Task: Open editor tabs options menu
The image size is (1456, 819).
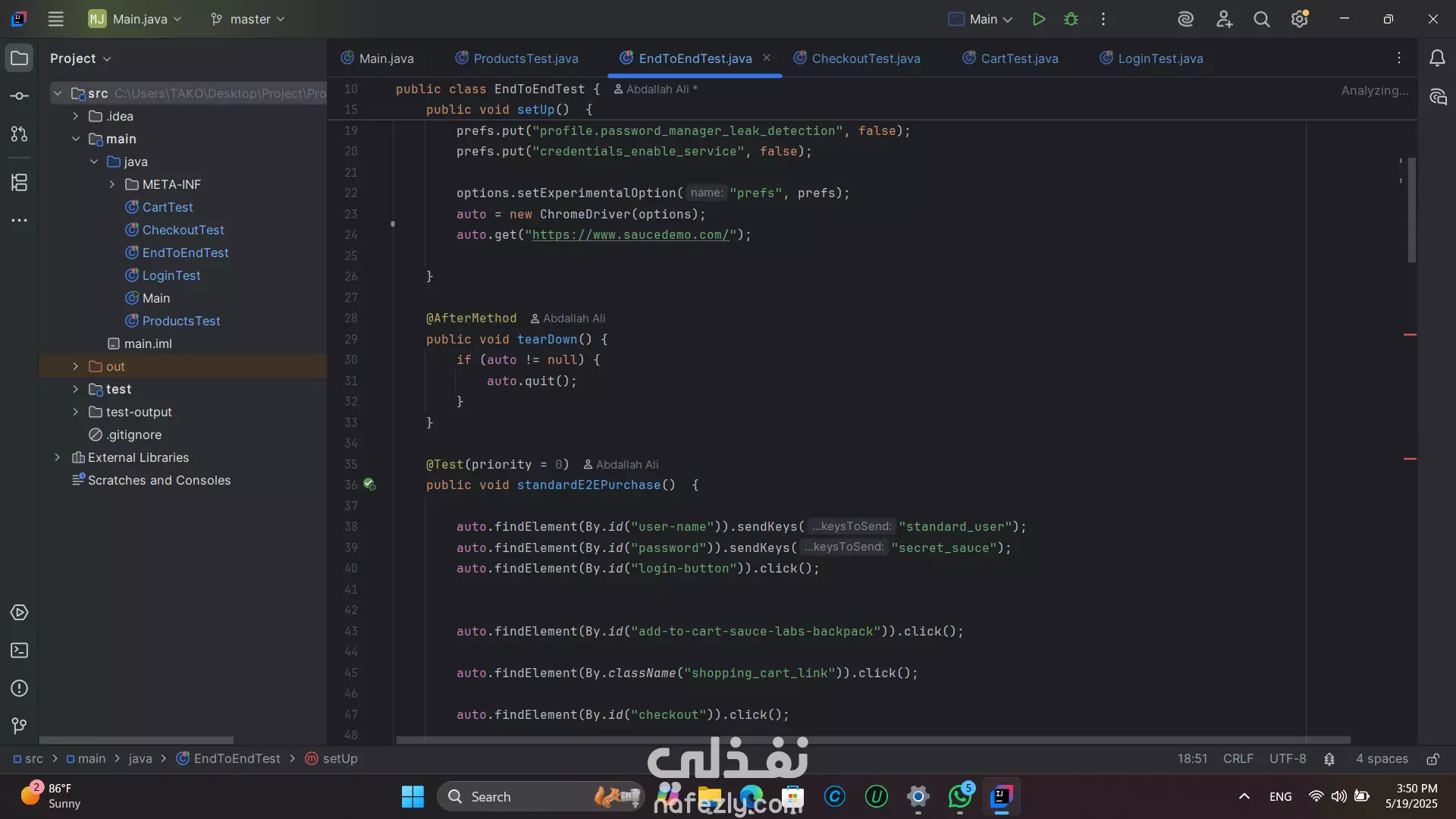Action: [1399, 58]
